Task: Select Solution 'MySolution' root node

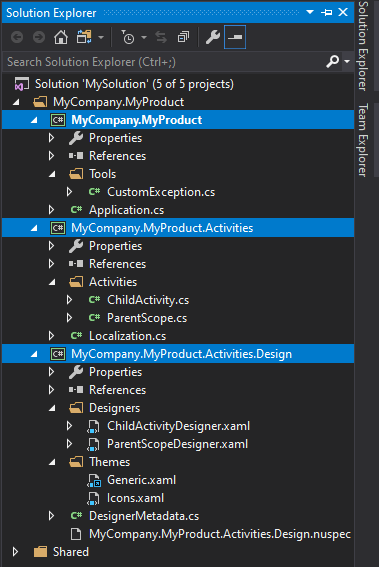Action: pos(134,84)
